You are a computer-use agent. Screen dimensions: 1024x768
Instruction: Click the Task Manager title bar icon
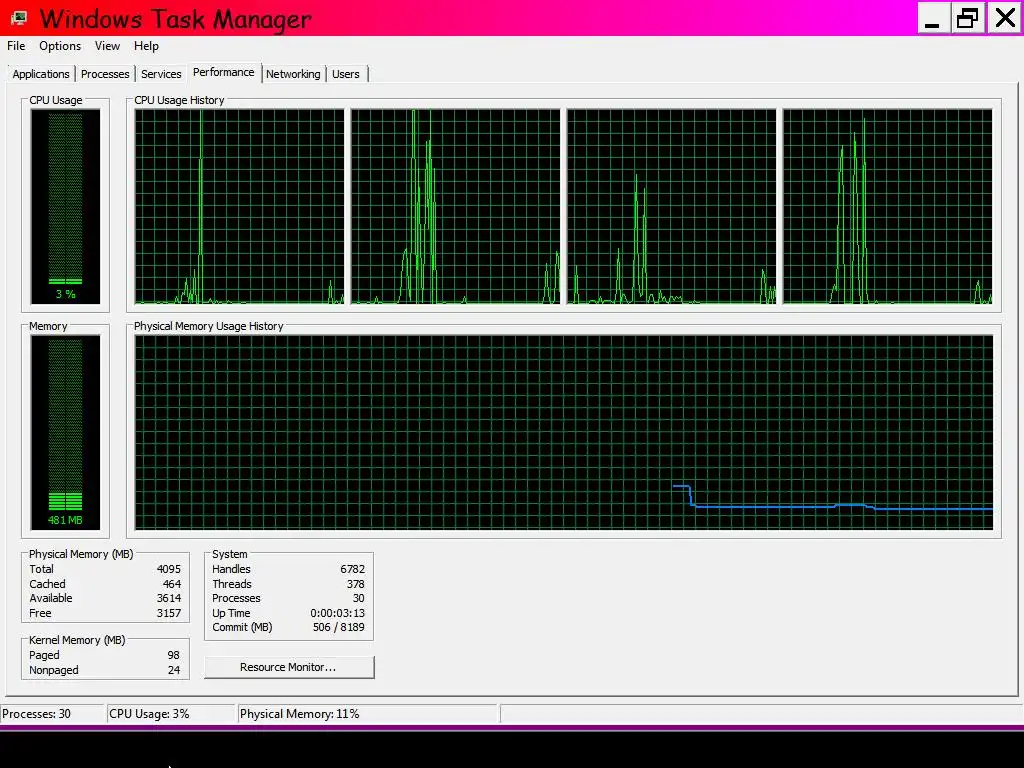click(x=20, y=18)
